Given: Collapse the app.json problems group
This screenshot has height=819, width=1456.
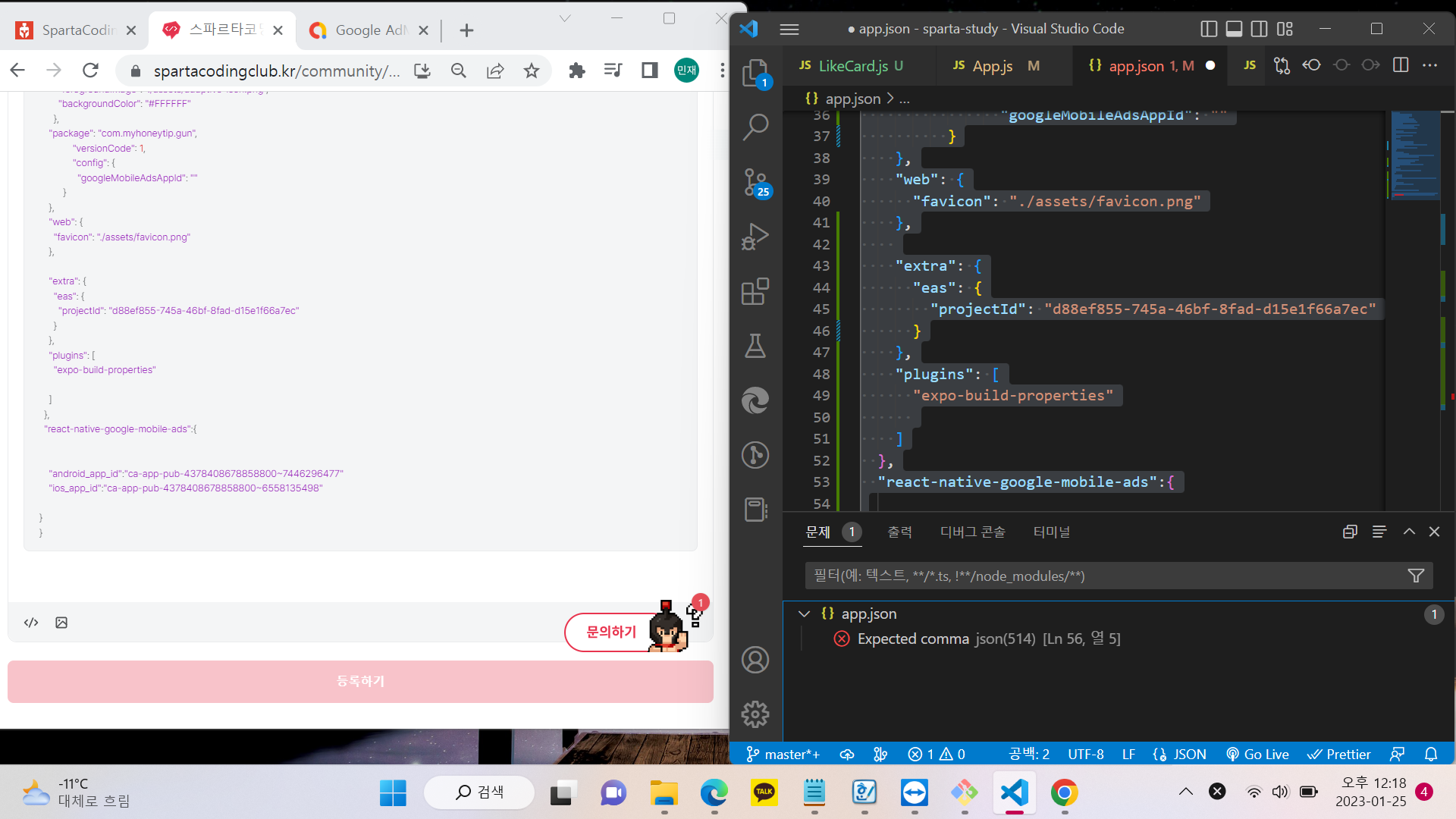Looking at the screenshot, I should [804, 613].
